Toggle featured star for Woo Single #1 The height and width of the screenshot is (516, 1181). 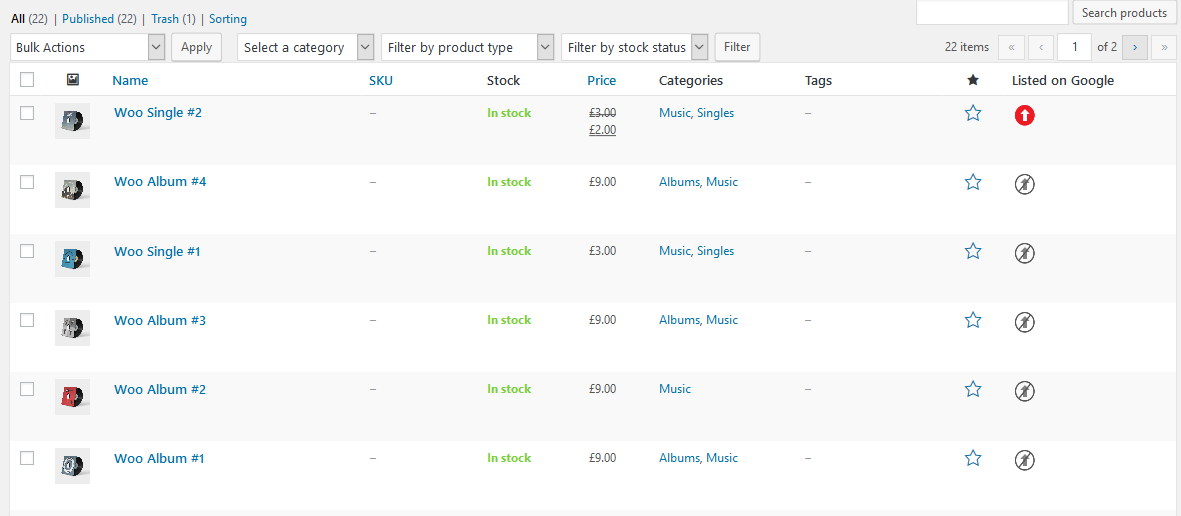(973, 251)
